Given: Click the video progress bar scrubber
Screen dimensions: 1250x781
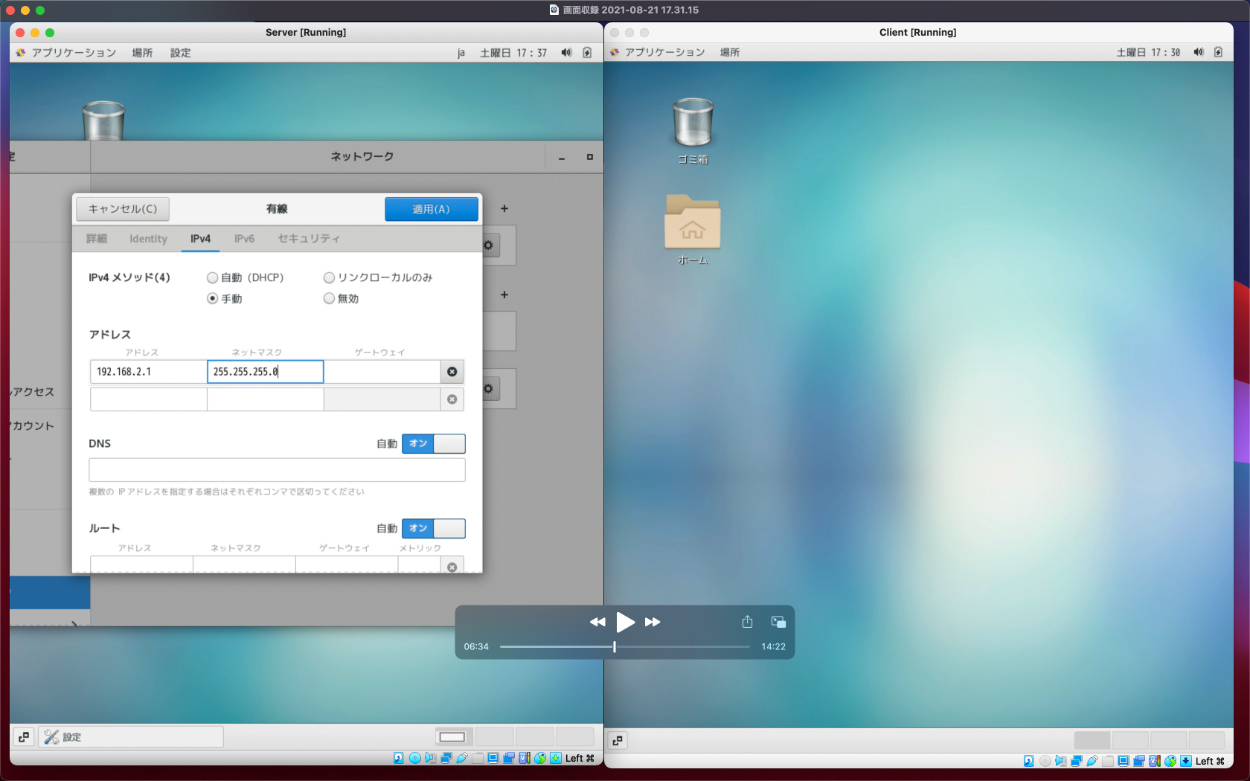Looking at the screenshot, I should (614, 647).
